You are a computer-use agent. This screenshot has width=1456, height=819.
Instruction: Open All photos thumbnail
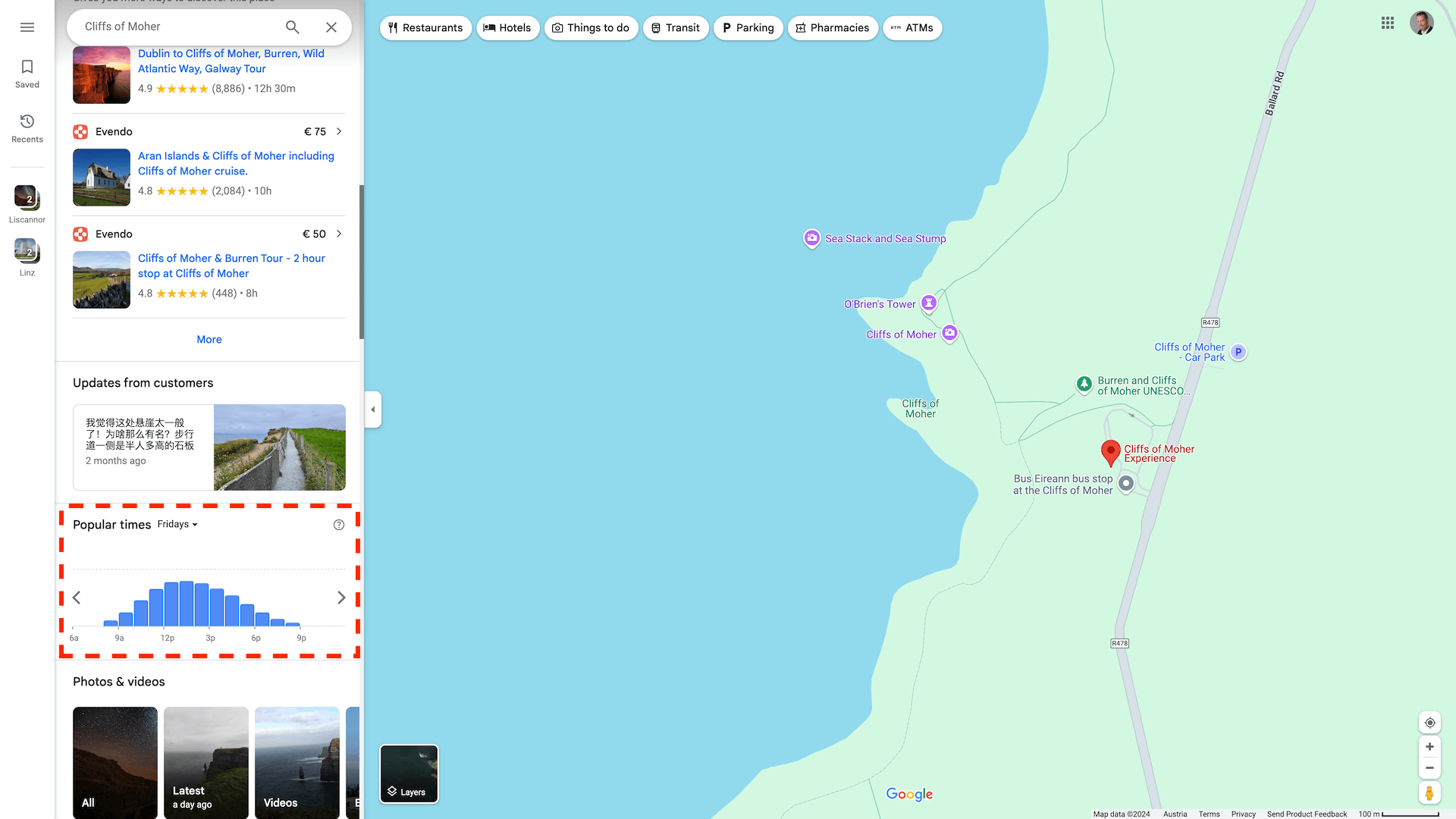115,763
